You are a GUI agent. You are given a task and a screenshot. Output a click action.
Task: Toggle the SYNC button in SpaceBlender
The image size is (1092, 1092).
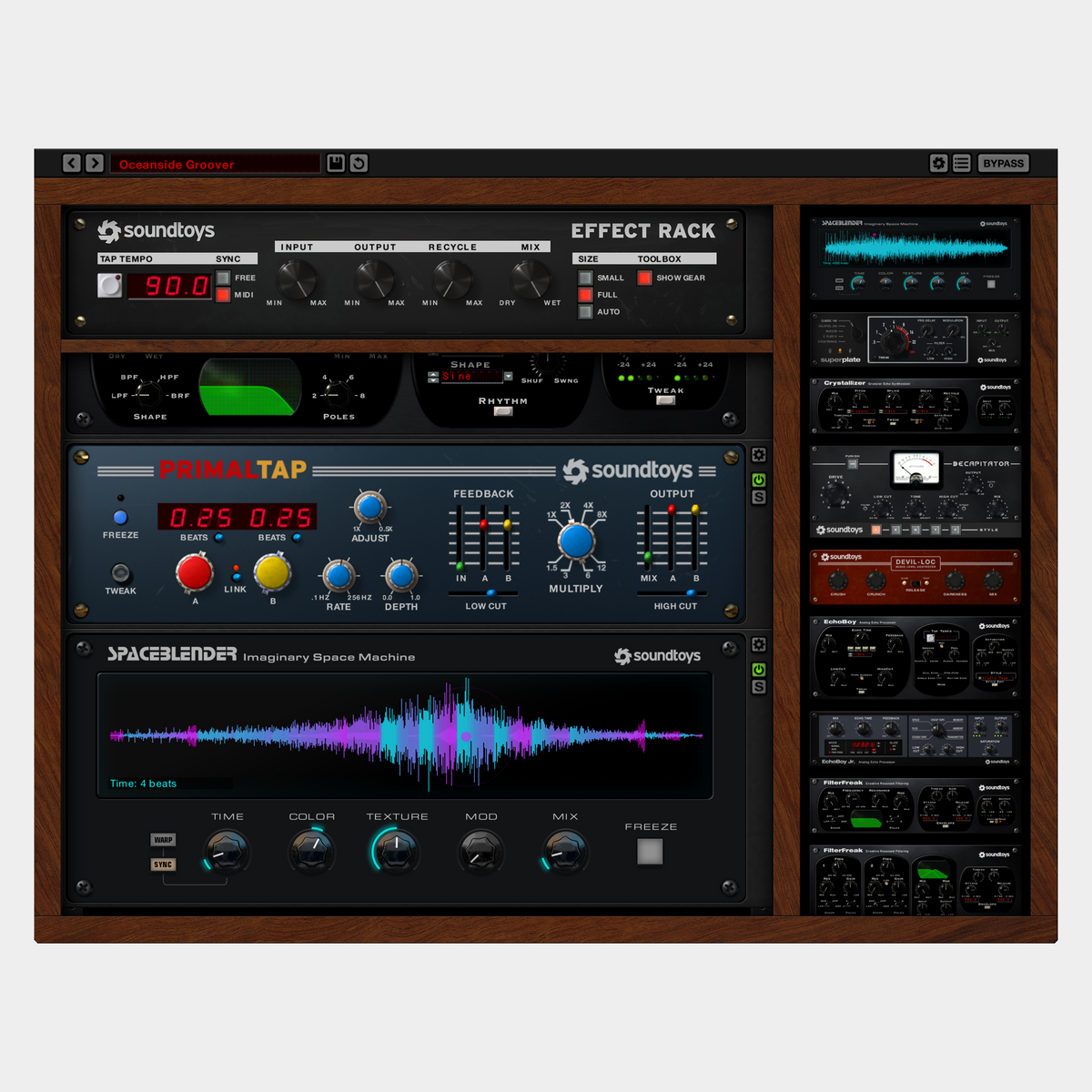coord(164,864)
